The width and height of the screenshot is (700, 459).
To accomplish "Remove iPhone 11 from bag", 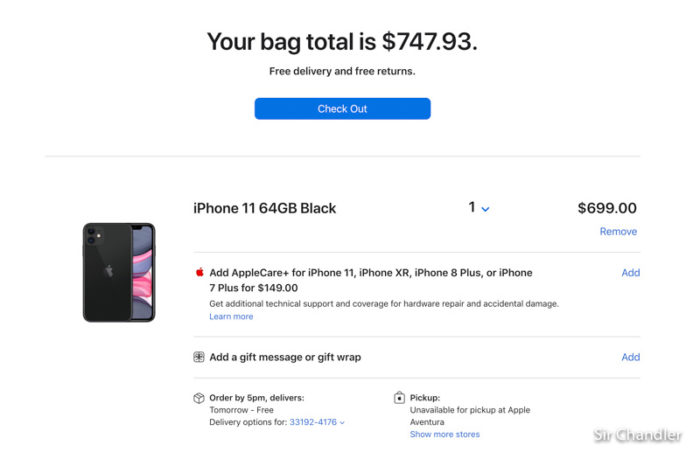I will [x=618, y=231].
